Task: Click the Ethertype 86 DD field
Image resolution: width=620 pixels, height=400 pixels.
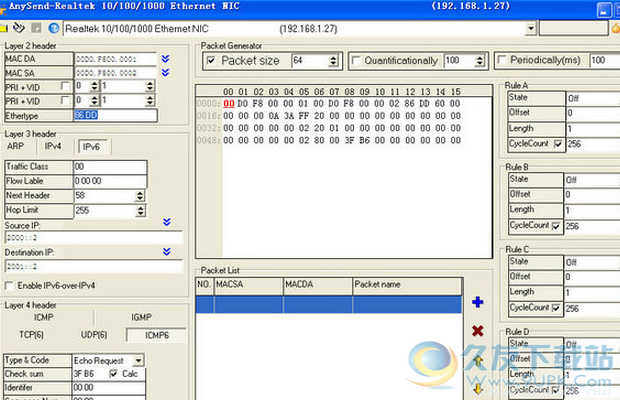Action: 115,115
